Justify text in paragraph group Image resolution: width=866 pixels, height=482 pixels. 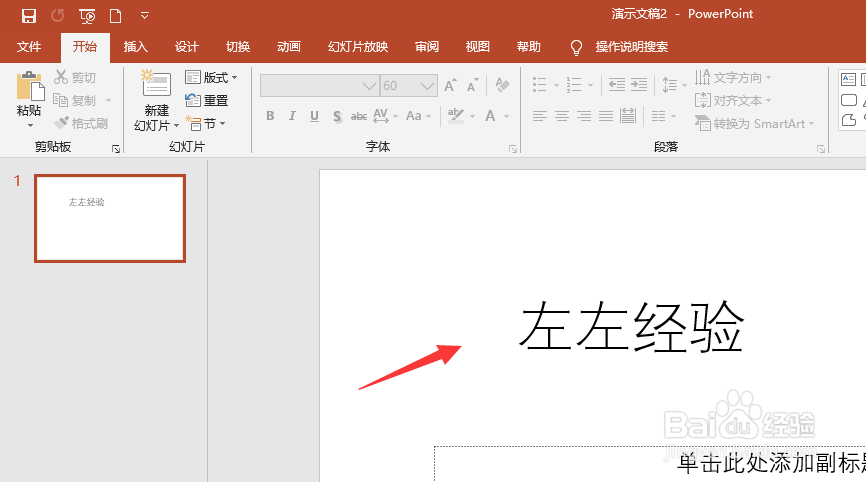[x=606, y=116]
